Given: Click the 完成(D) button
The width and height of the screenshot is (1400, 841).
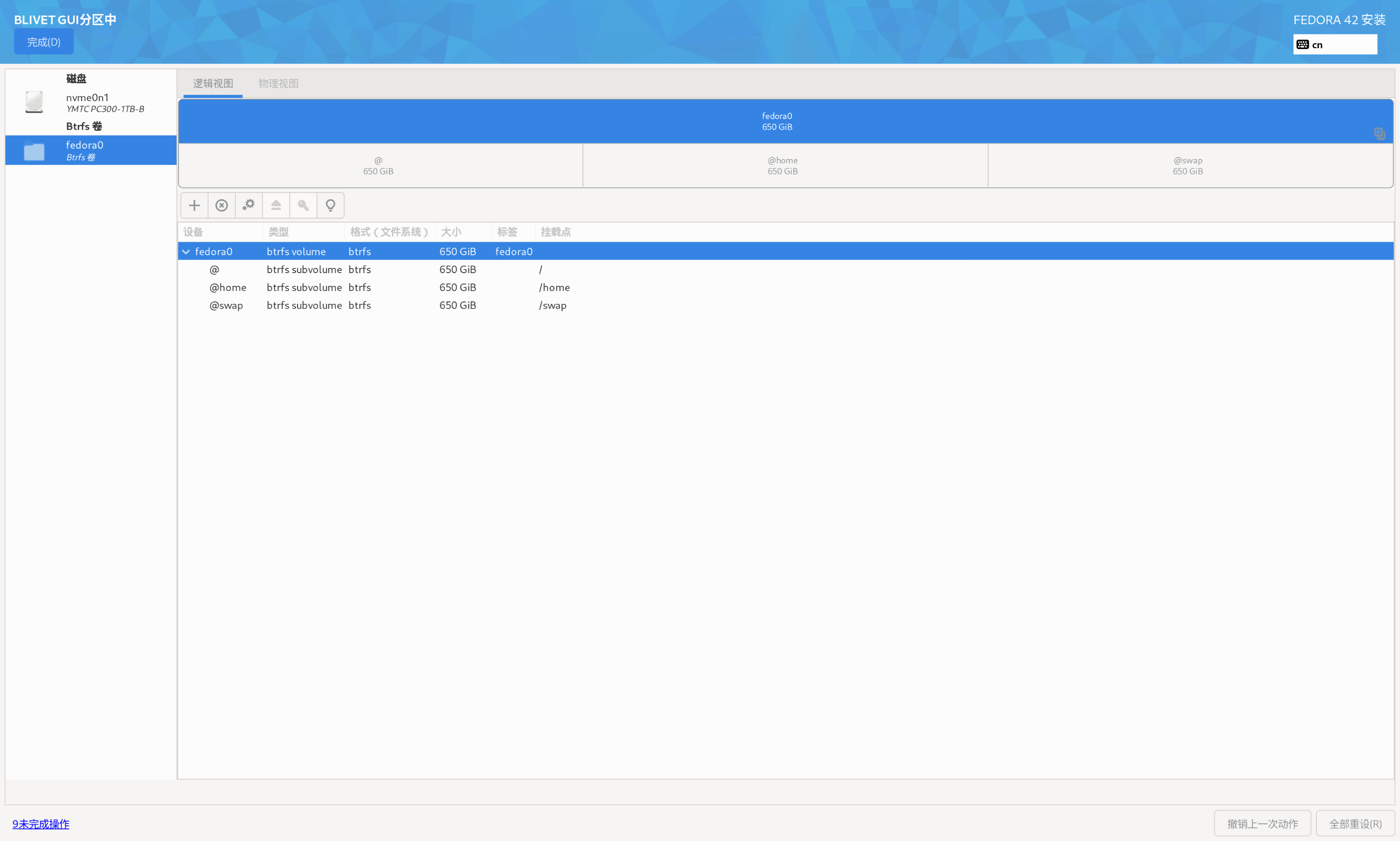Looking at the screenshot, I should 44,41.
